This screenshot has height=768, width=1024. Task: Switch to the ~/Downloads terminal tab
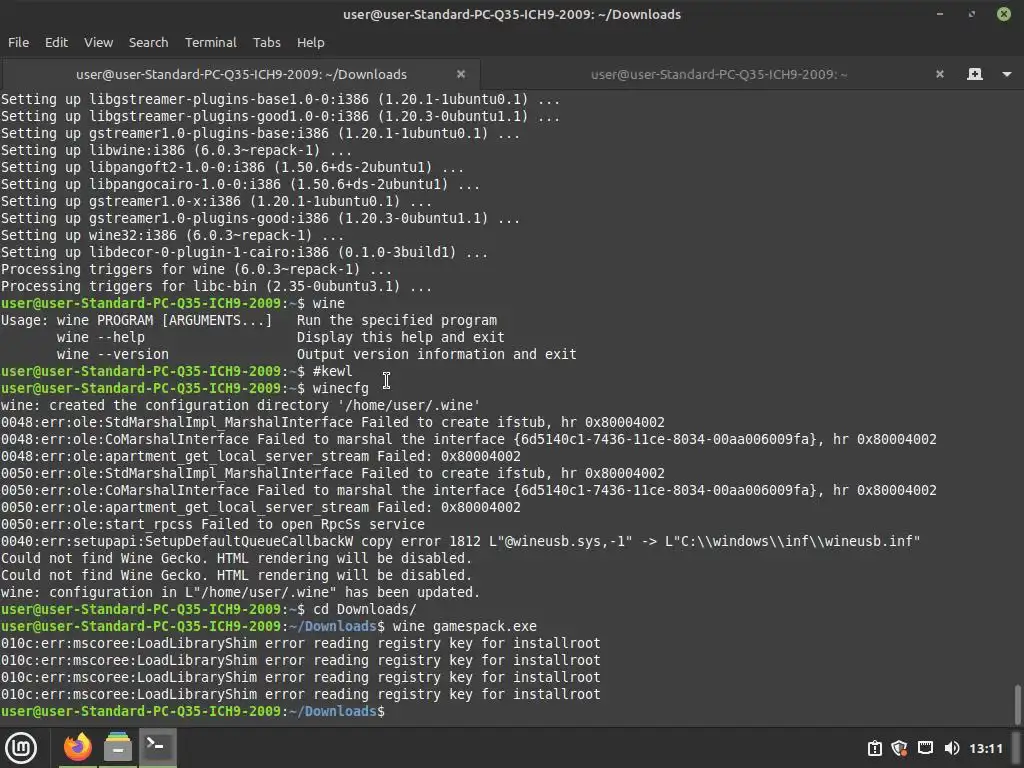click(x=241, y=74)
